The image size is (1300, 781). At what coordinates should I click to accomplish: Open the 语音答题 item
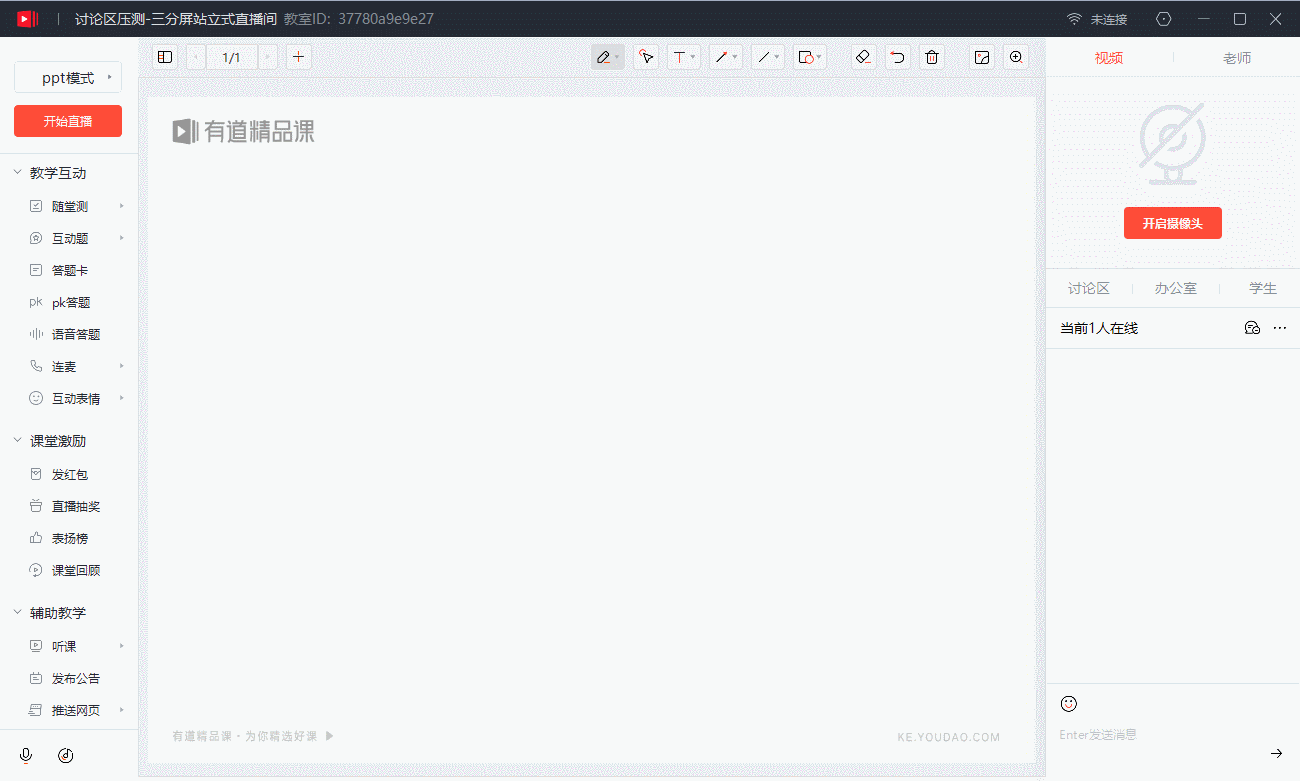click(x=76, y=334)
